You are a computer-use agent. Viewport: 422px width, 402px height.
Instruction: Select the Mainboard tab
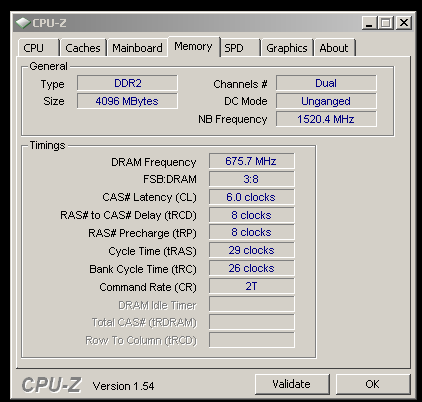coord(137,48)
